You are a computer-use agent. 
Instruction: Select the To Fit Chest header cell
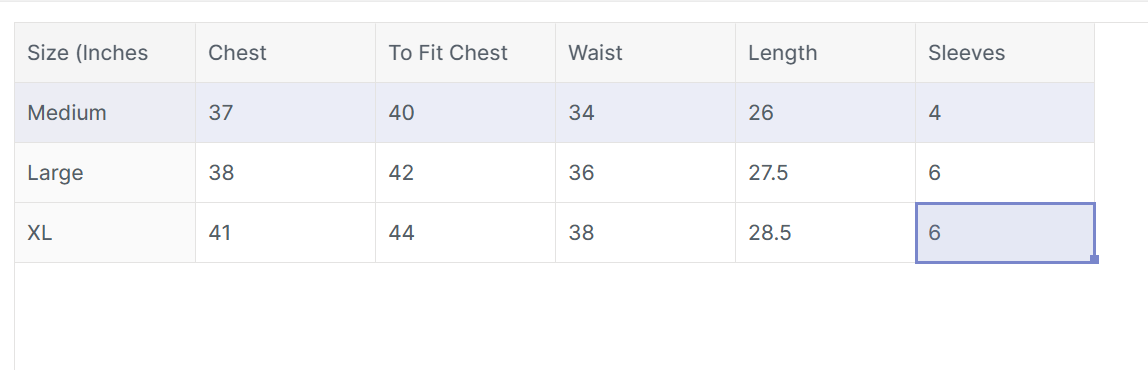(466, 53)
